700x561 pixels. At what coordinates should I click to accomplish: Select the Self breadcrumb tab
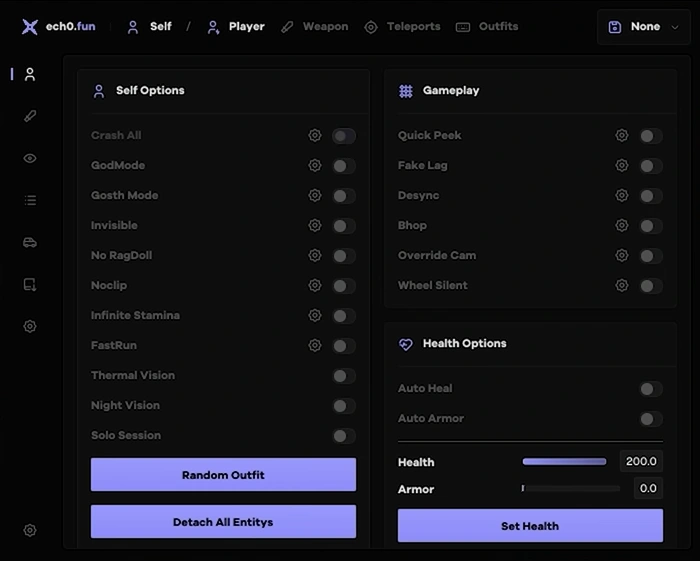point(150,27)
